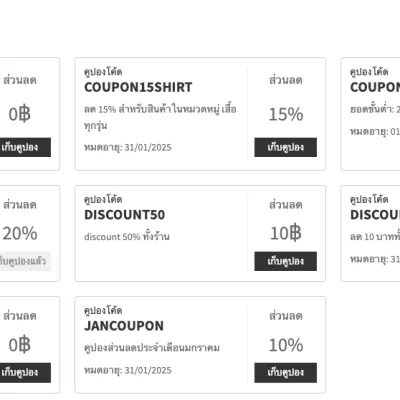Select the JANCOUPON code heading

pos(124,326)
